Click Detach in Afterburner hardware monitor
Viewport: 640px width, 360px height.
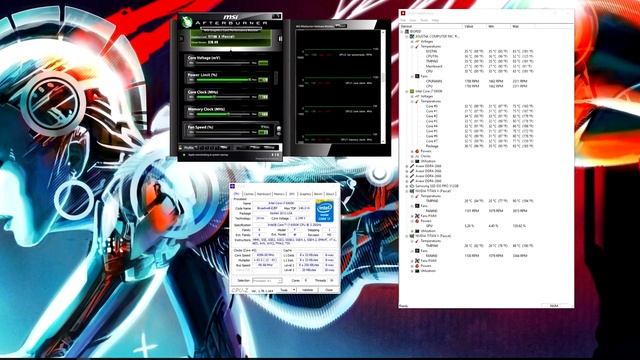(x=340, y=26)
